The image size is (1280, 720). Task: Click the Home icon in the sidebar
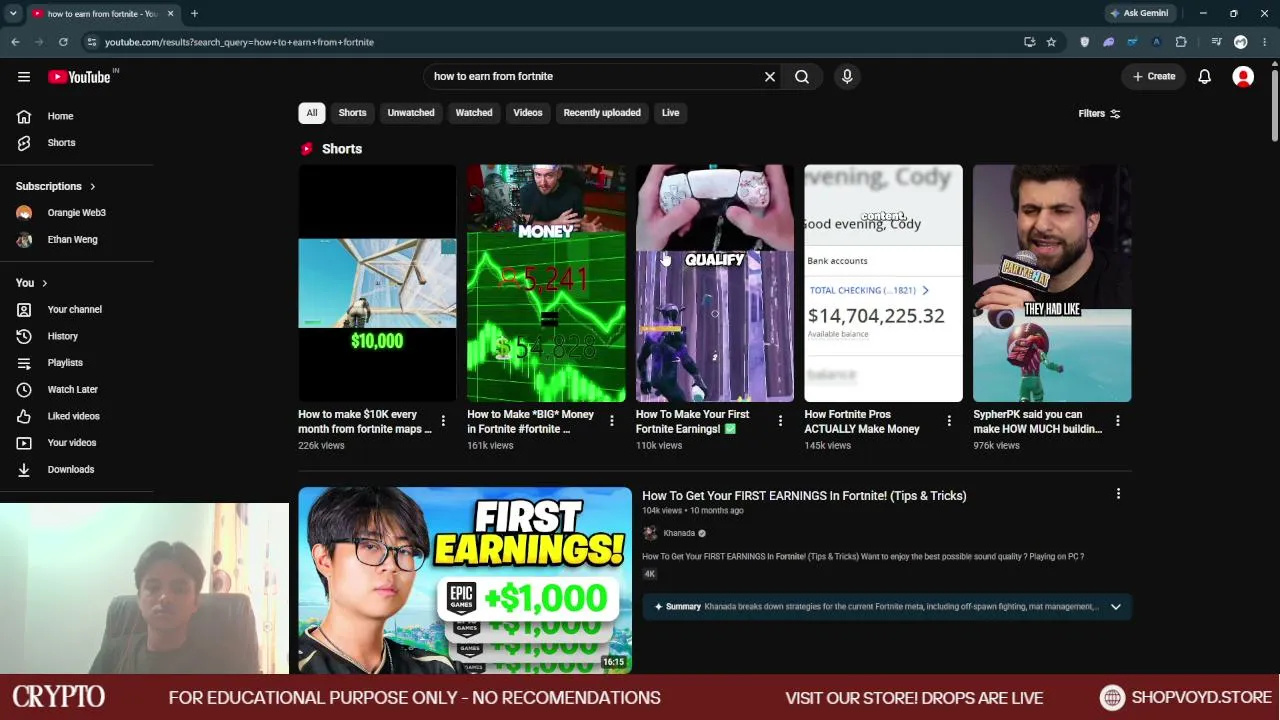tap(24, 116)
